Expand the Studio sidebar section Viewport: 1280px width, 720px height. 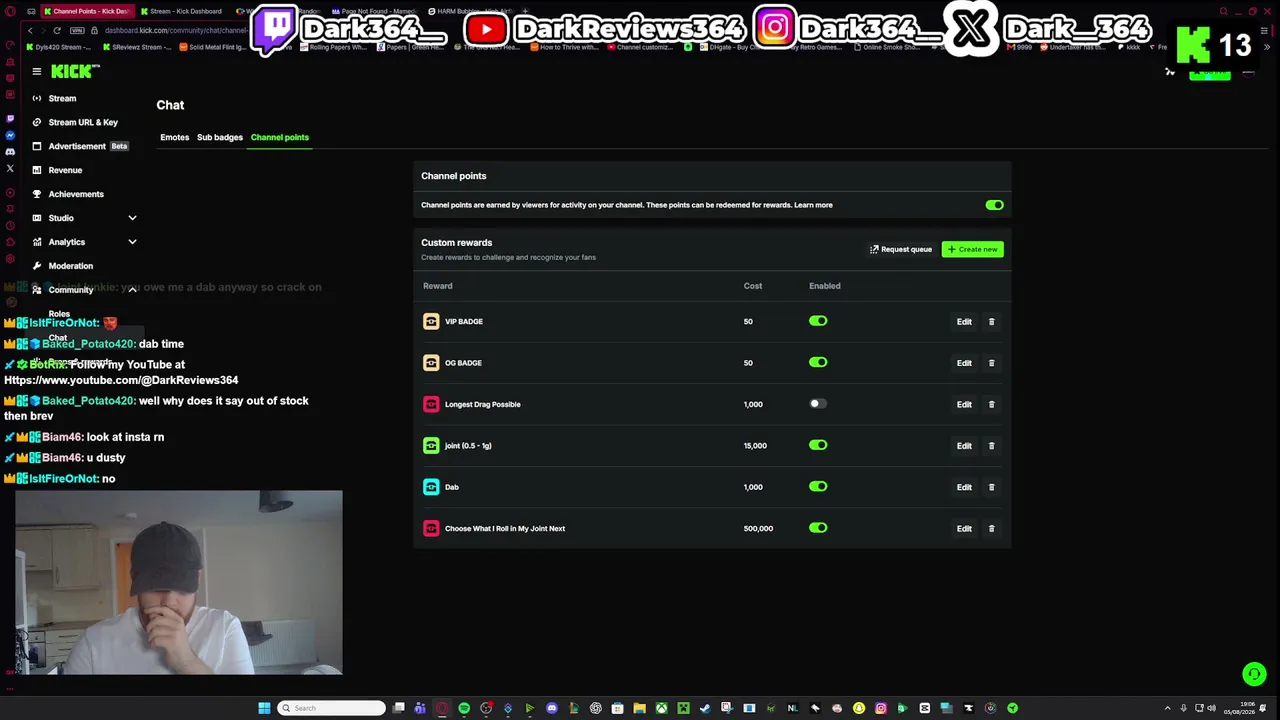pos(132,218)
